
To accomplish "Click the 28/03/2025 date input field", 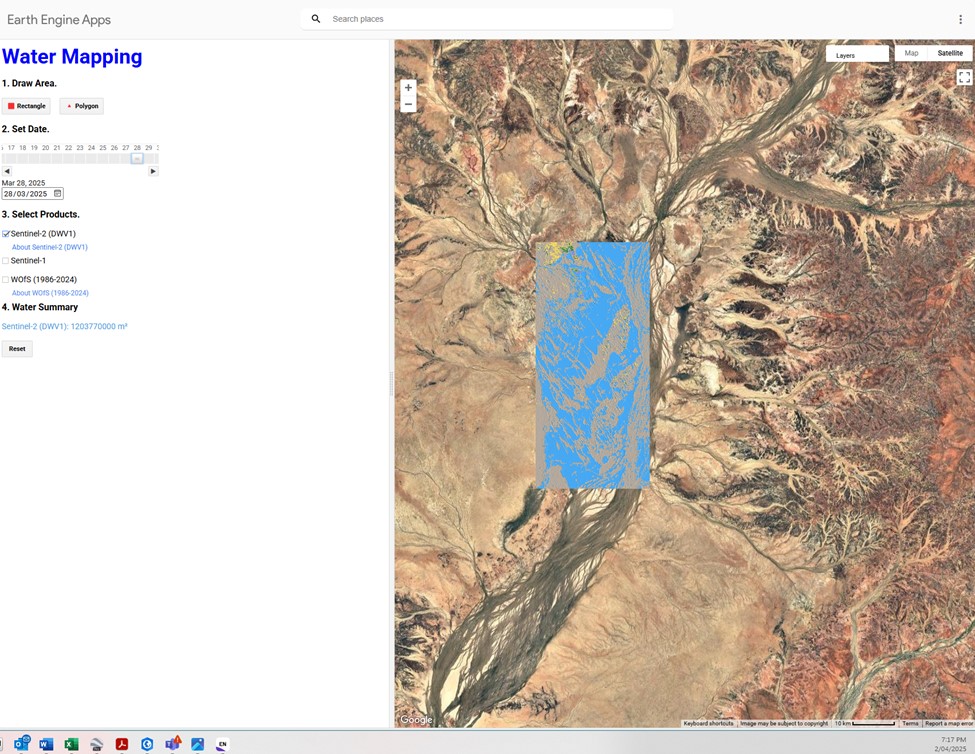I will coord(32,194).
